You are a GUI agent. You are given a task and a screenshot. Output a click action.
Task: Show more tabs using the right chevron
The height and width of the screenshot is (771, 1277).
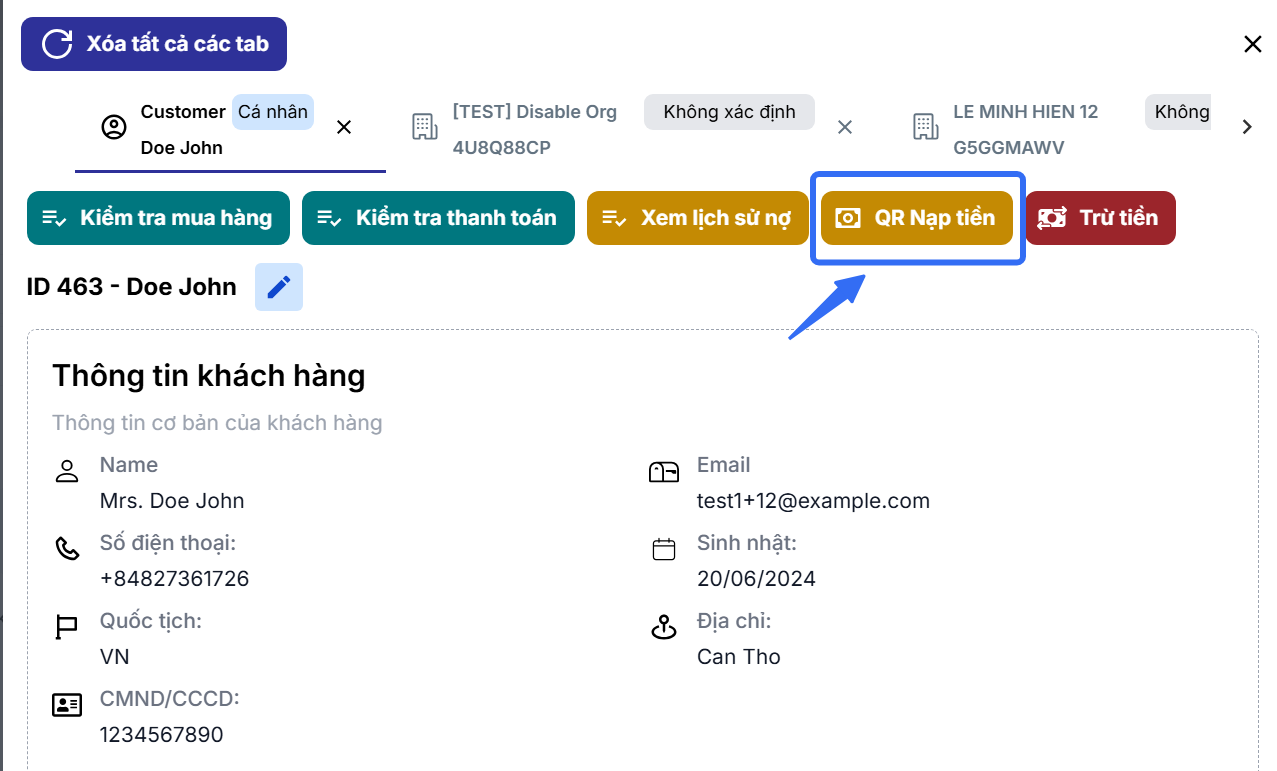tap(1247, 127)
